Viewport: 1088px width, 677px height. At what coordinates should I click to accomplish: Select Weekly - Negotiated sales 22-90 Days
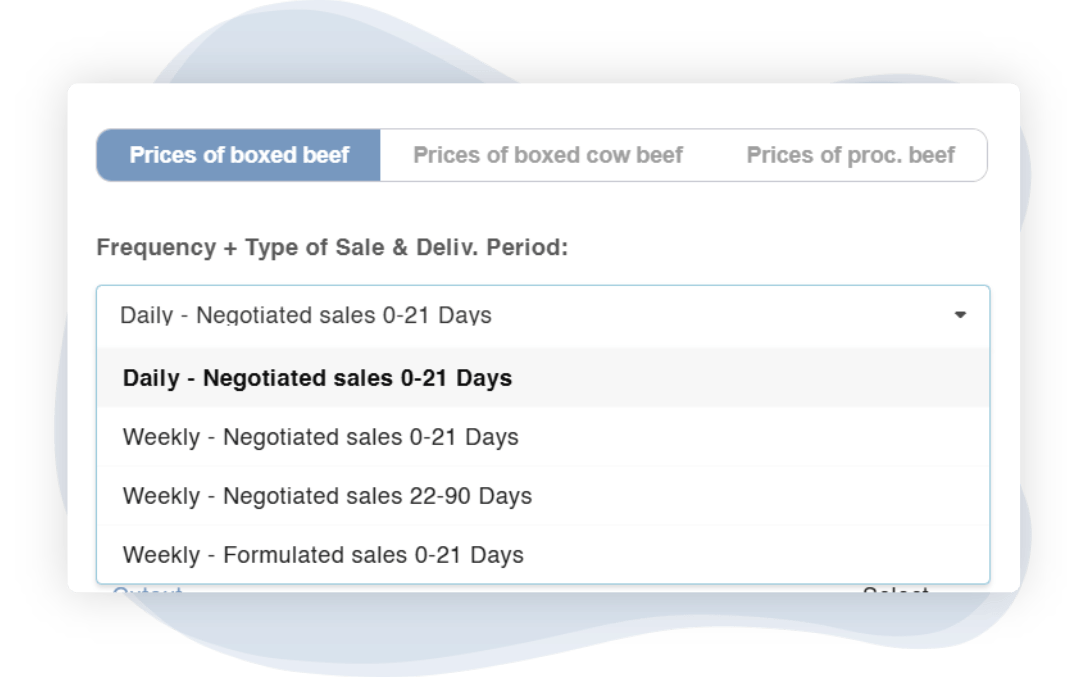[x=327, y=496]
